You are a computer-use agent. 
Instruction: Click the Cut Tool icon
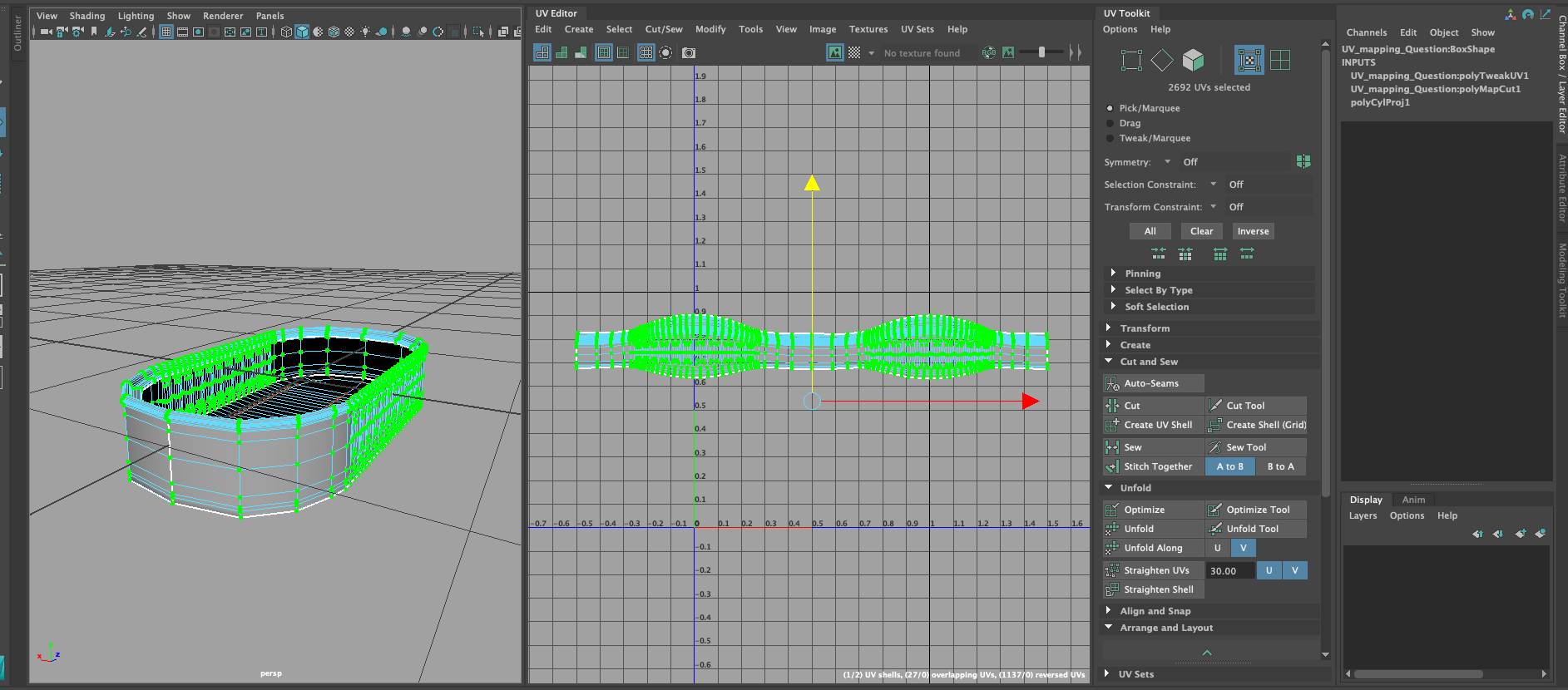point(1215,406)
